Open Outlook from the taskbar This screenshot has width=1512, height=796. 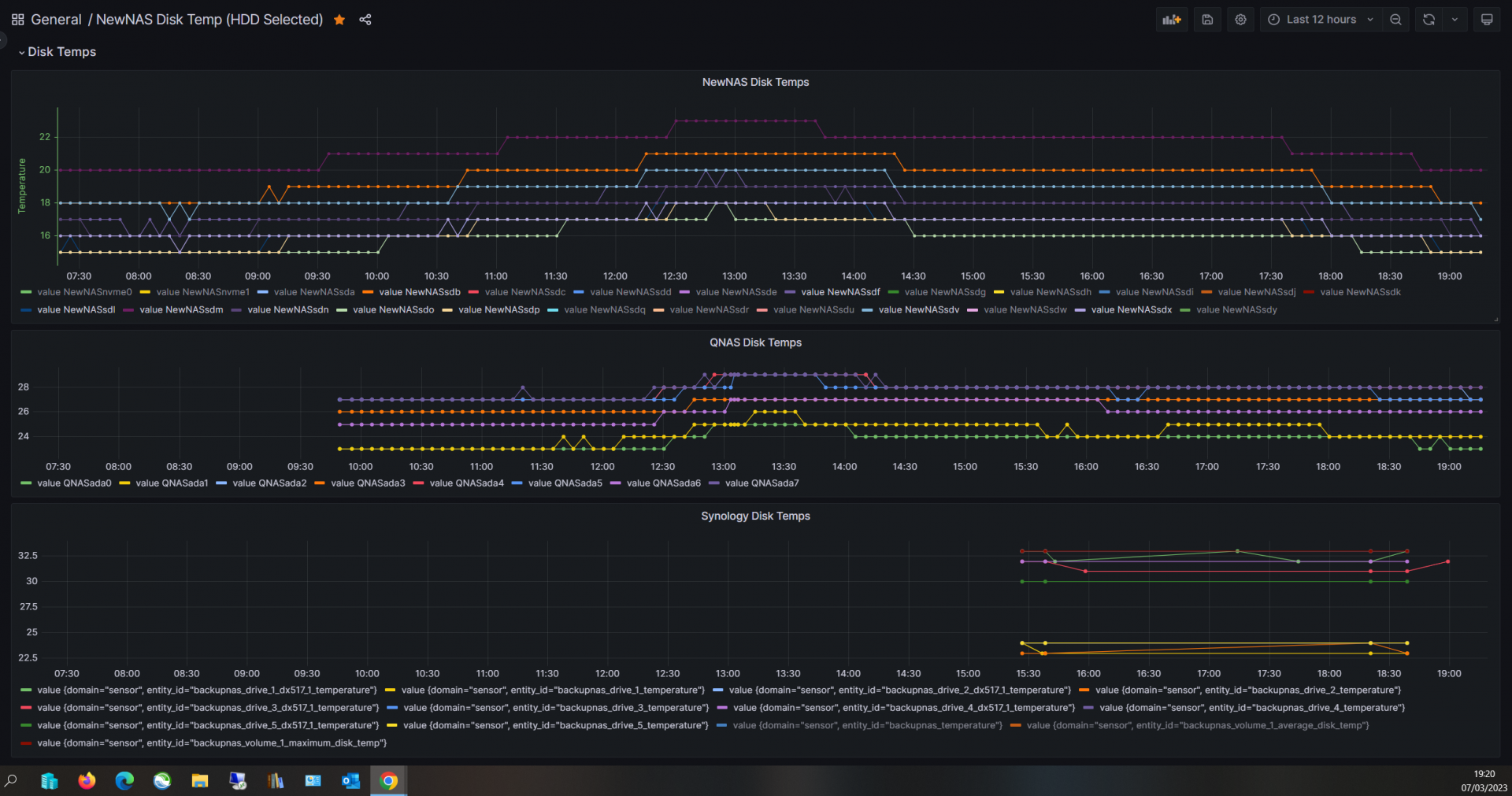pyautogui.click(x=350, y=781)
